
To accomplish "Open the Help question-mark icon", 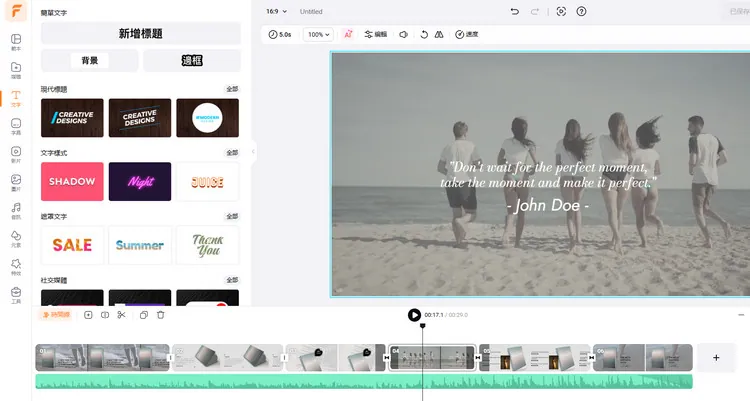I will point(581,11).
